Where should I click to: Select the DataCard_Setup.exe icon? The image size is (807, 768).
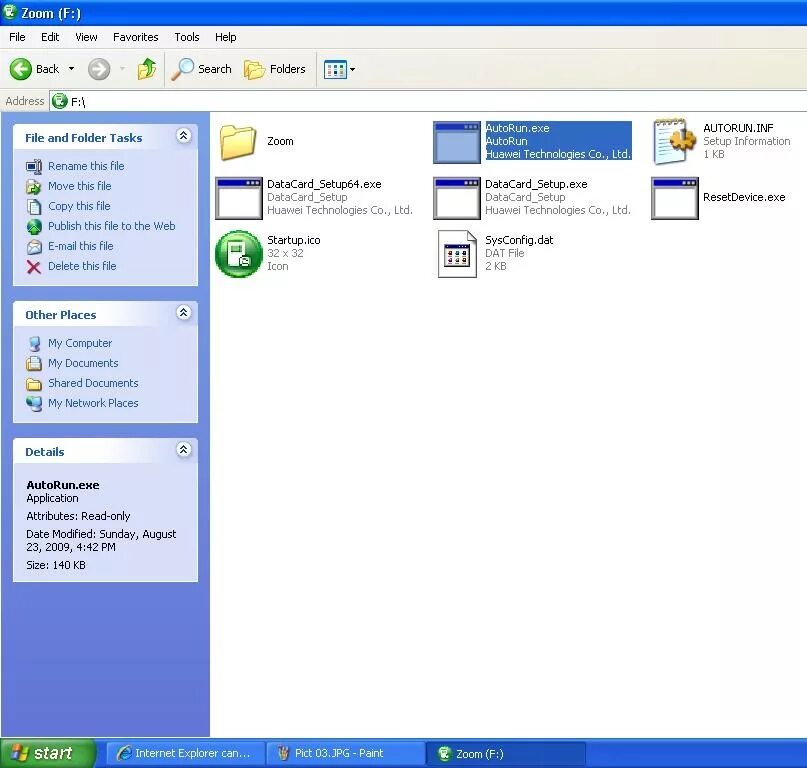pos(457,199)
